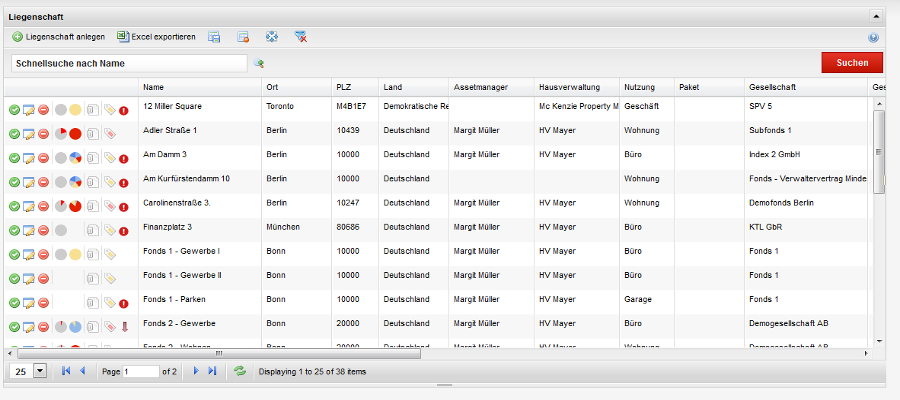Go to the next page
This screenshot has width=900, height=400.
[196, 371]
